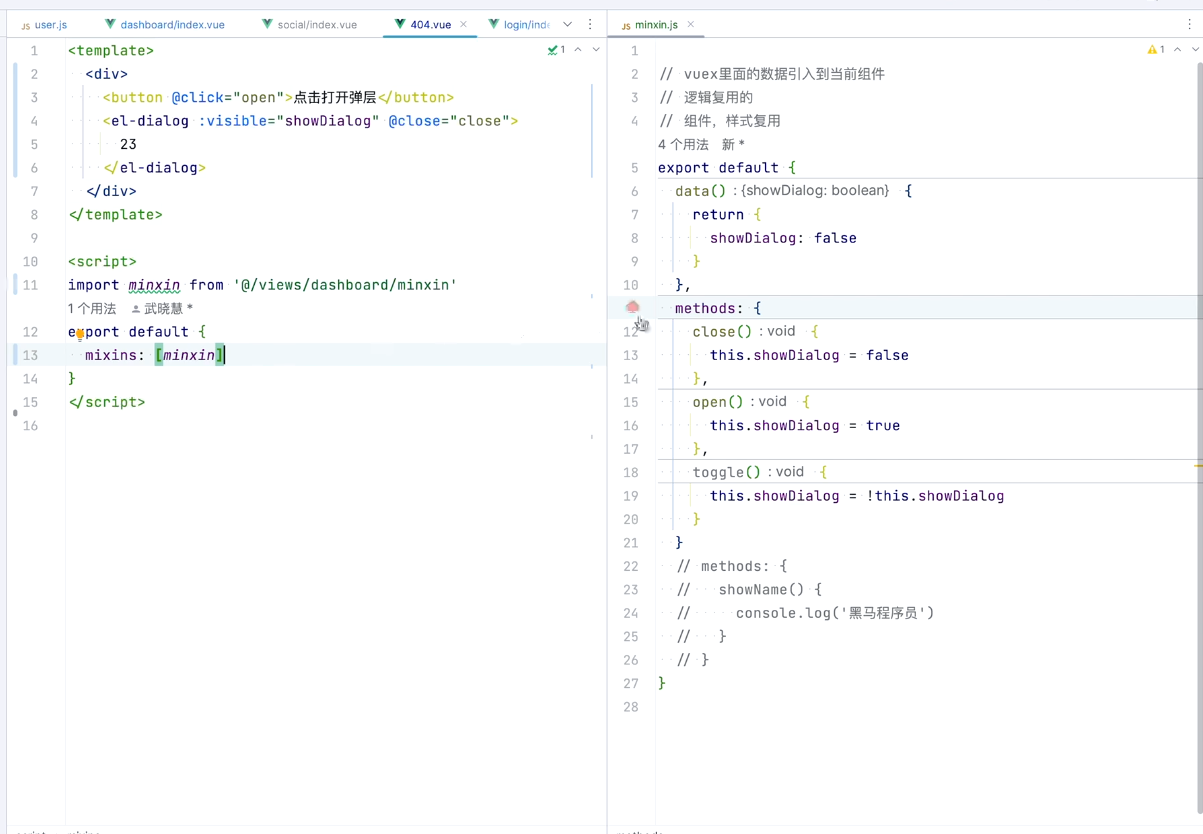
Task: Click Vue icon on social/index.vue tab
Action: (x=267, y=24)
